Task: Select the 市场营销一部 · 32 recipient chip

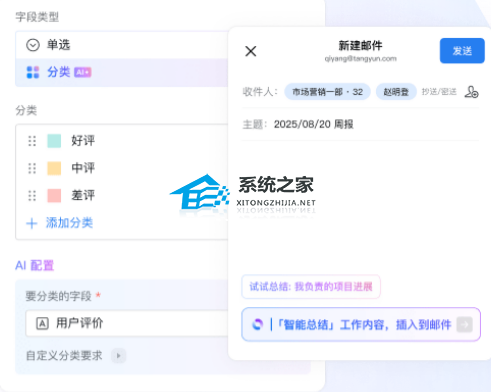Action: (327, 92)
